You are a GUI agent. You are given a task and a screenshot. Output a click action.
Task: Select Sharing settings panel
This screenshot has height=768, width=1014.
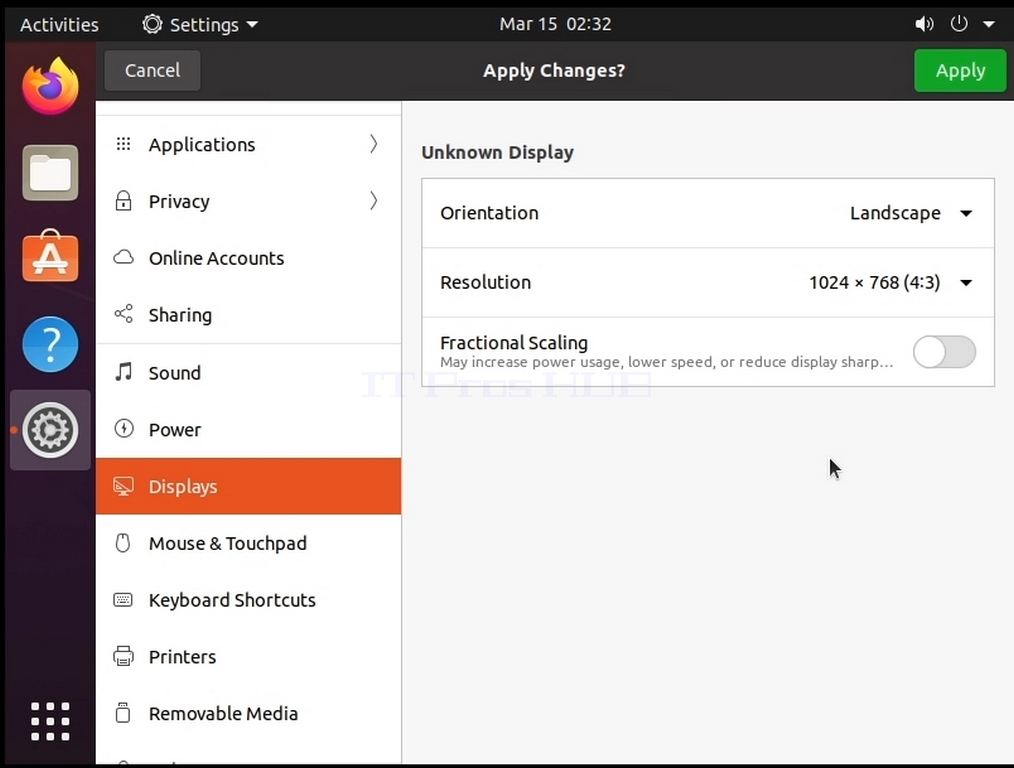pyautogui.click(x=248, y=315)
